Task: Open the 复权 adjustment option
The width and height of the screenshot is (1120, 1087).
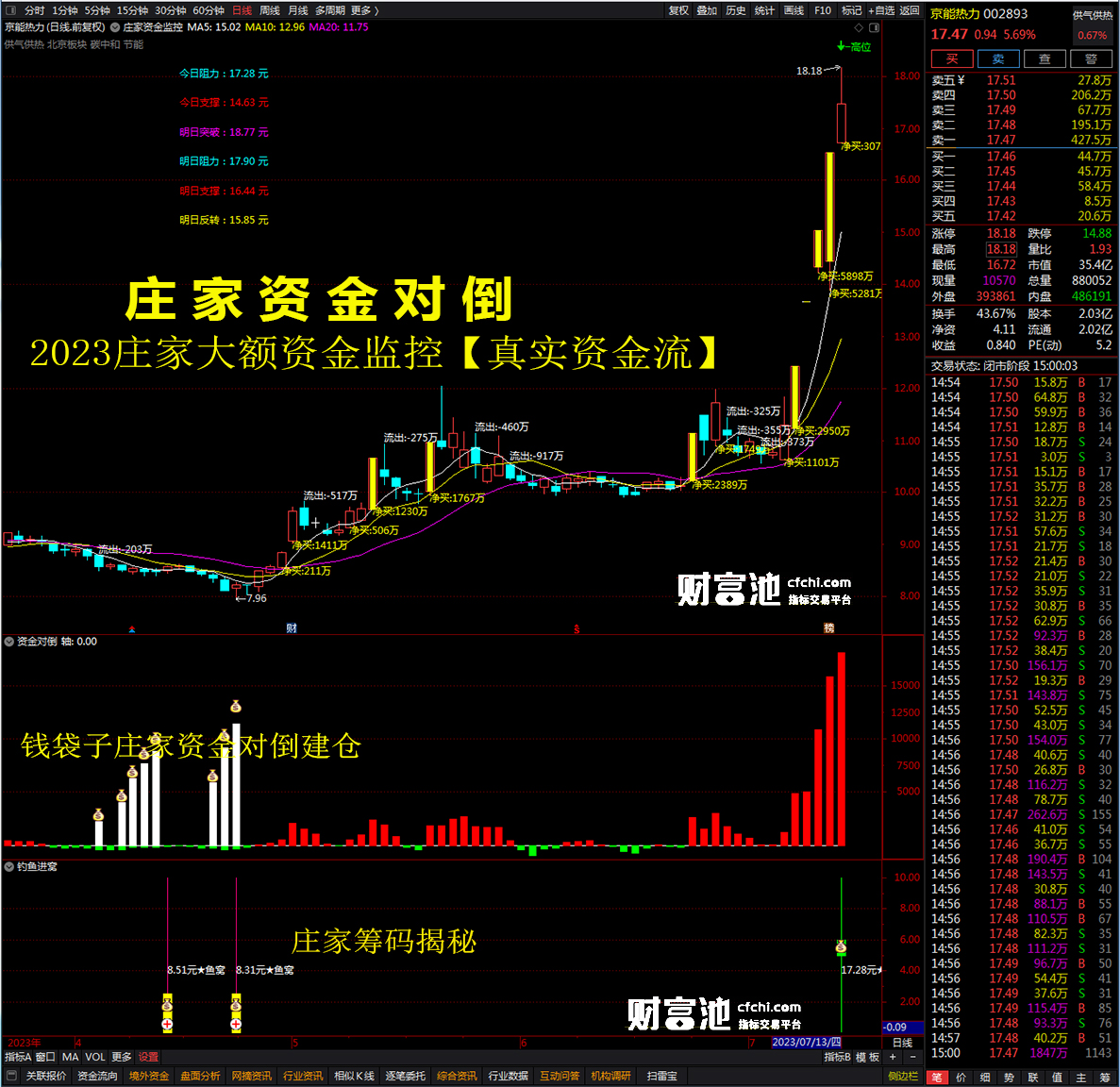Action: pos(678,10)
